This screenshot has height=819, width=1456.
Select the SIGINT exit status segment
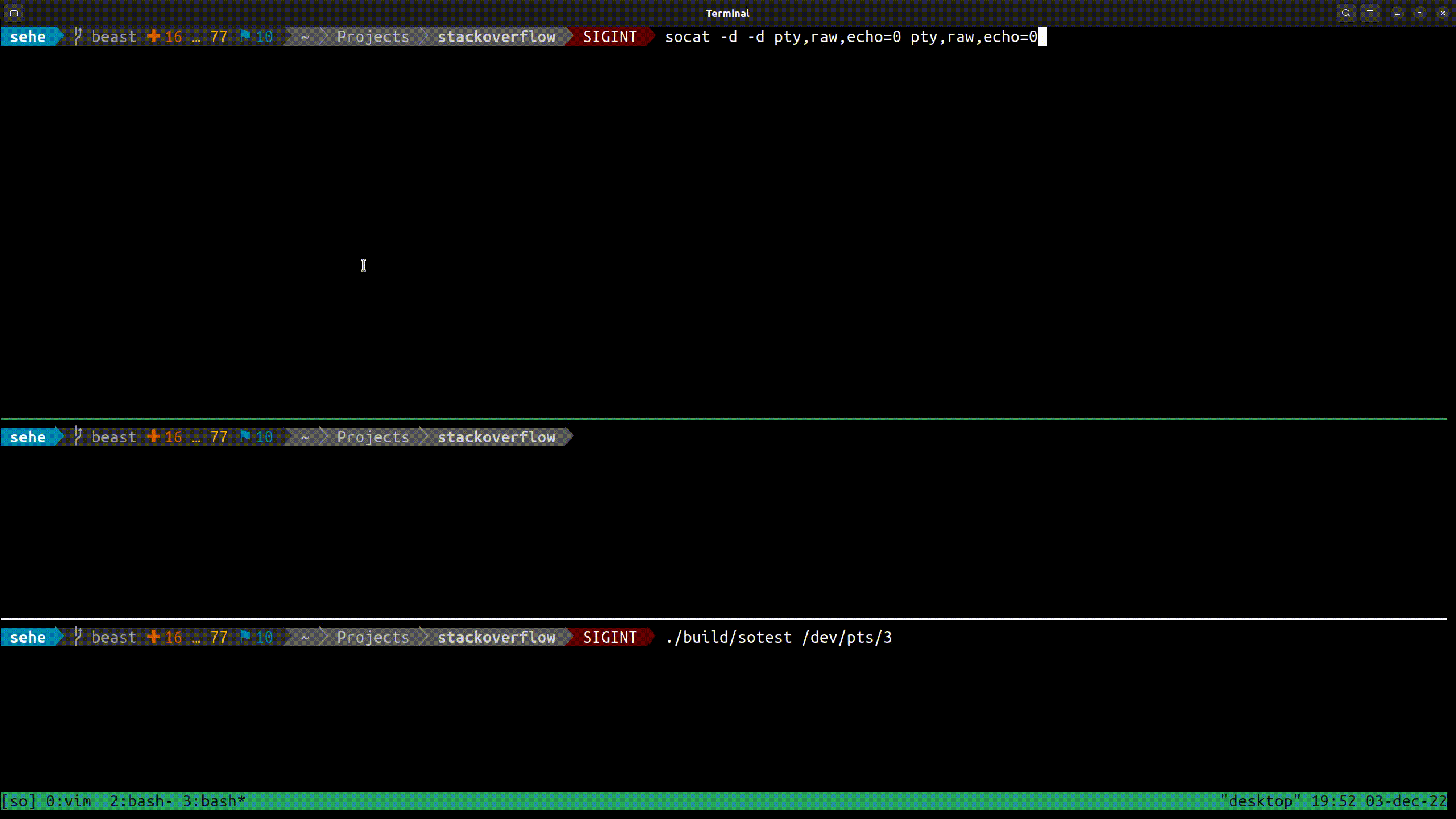coord(610,36)
